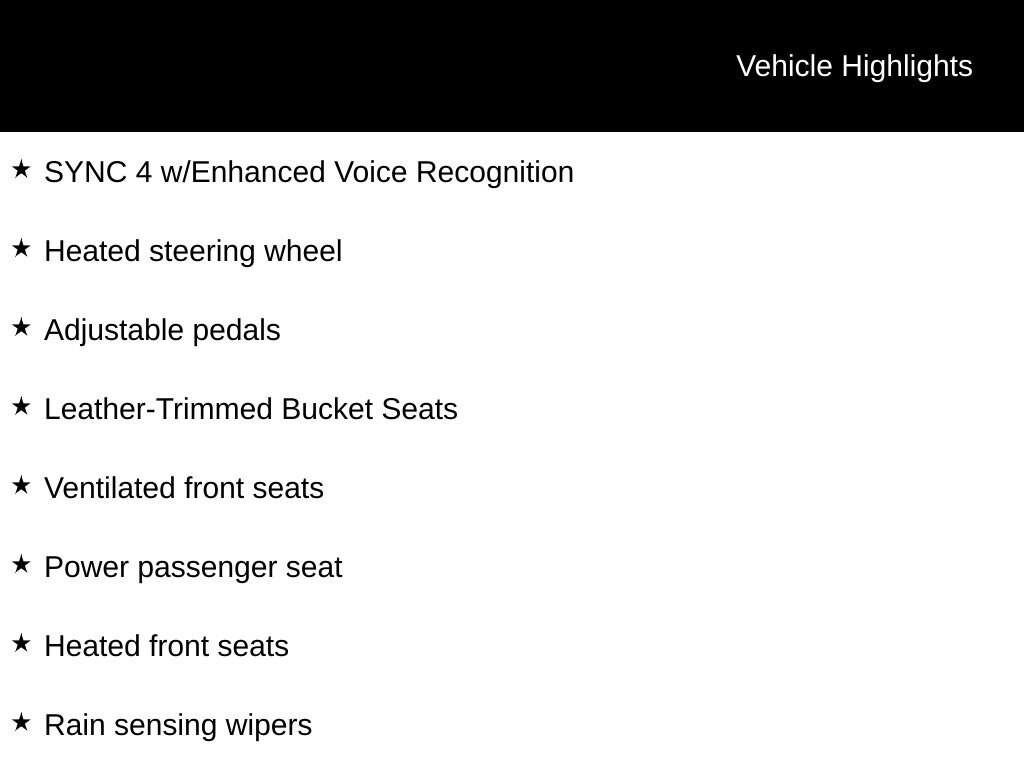Viewport: 1024px width, 768px height.
Task: Click the star beside SYNC 4 feature
Action: click(x=21, y=170)
